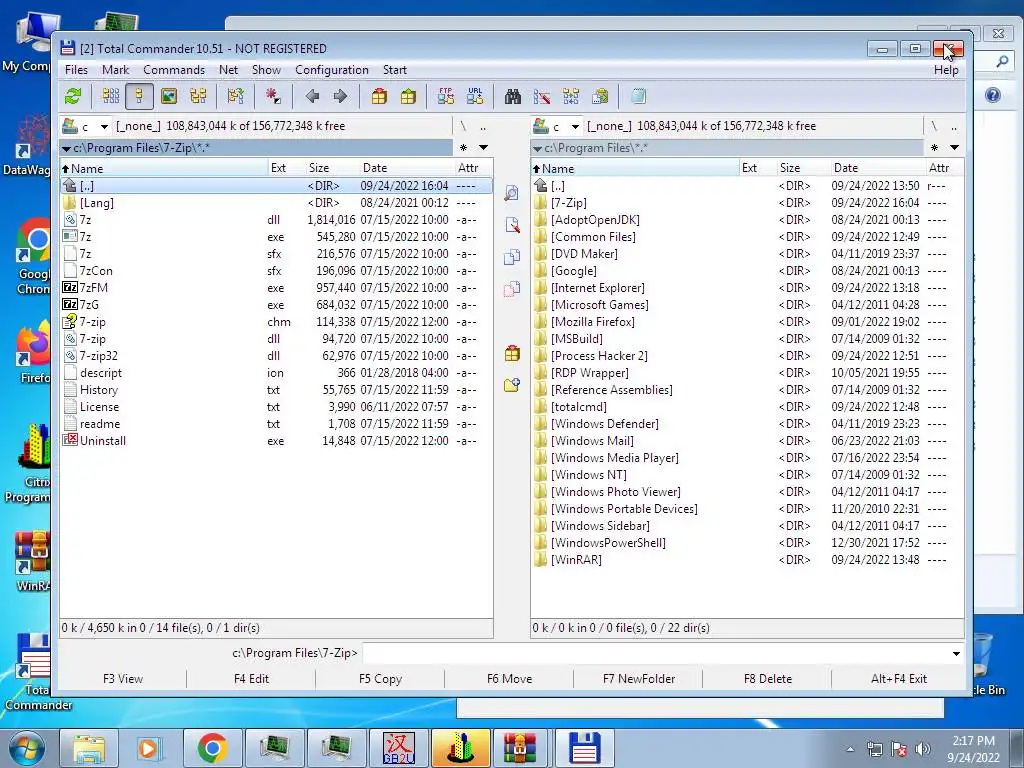Click the green Reread source refresh icon
This screenshot has height=768, width=1024.
pyautogui.click(x=73, y=97)
